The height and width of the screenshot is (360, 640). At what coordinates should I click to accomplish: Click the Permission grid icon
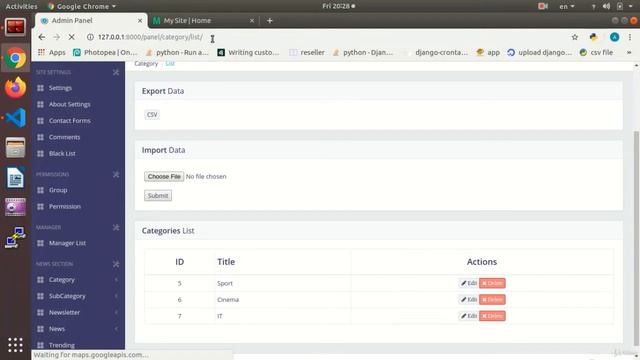point(40,207)
